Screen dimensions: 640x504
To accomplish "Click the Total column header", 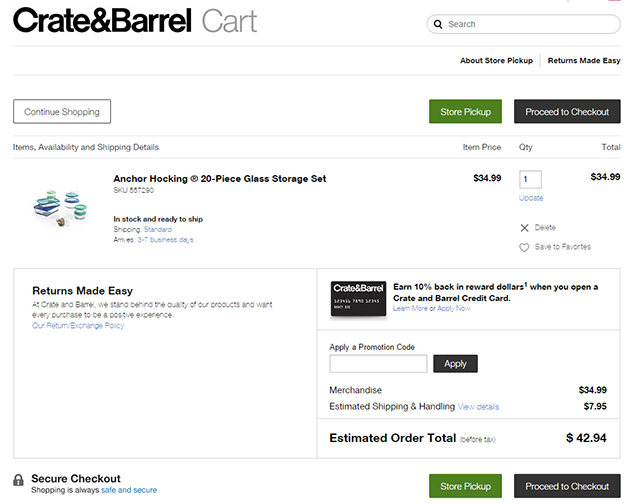I will tap(611, 147).
